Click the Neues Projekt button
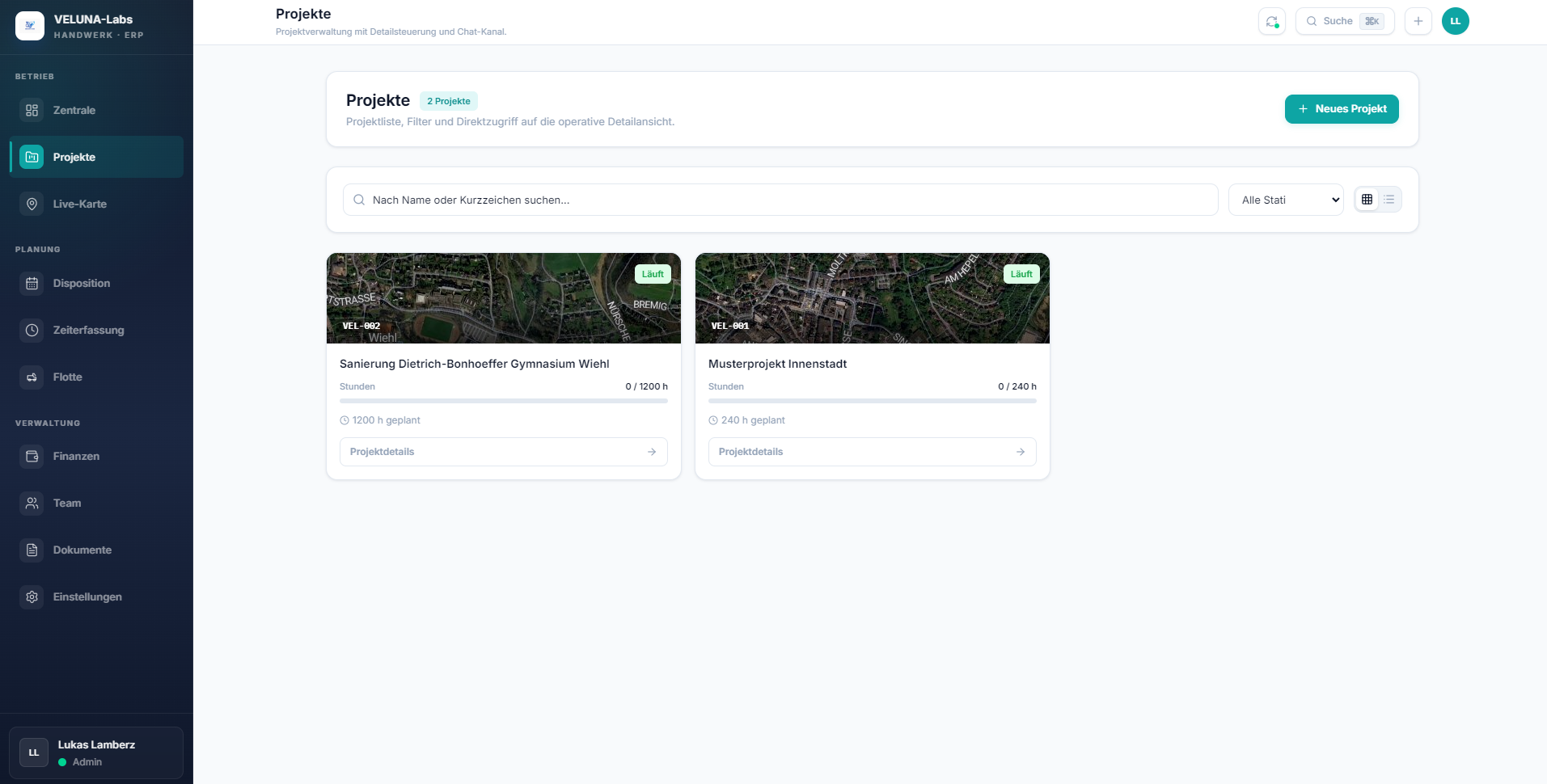This screenshot has height=784, width=1547. [1341, 109]
